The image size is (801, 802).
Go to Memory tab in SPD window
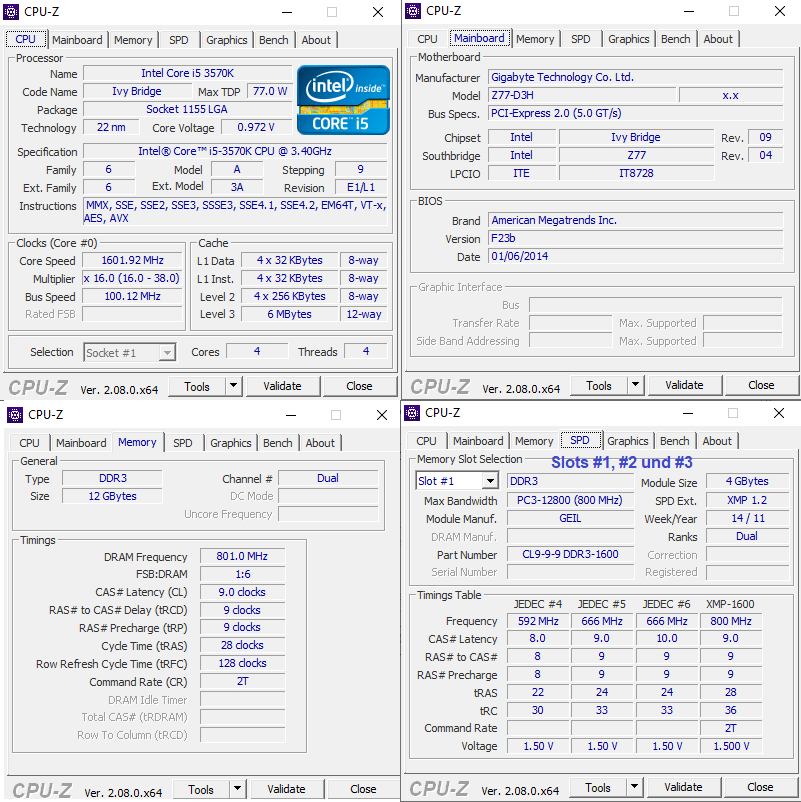click(x=534, y=441)
